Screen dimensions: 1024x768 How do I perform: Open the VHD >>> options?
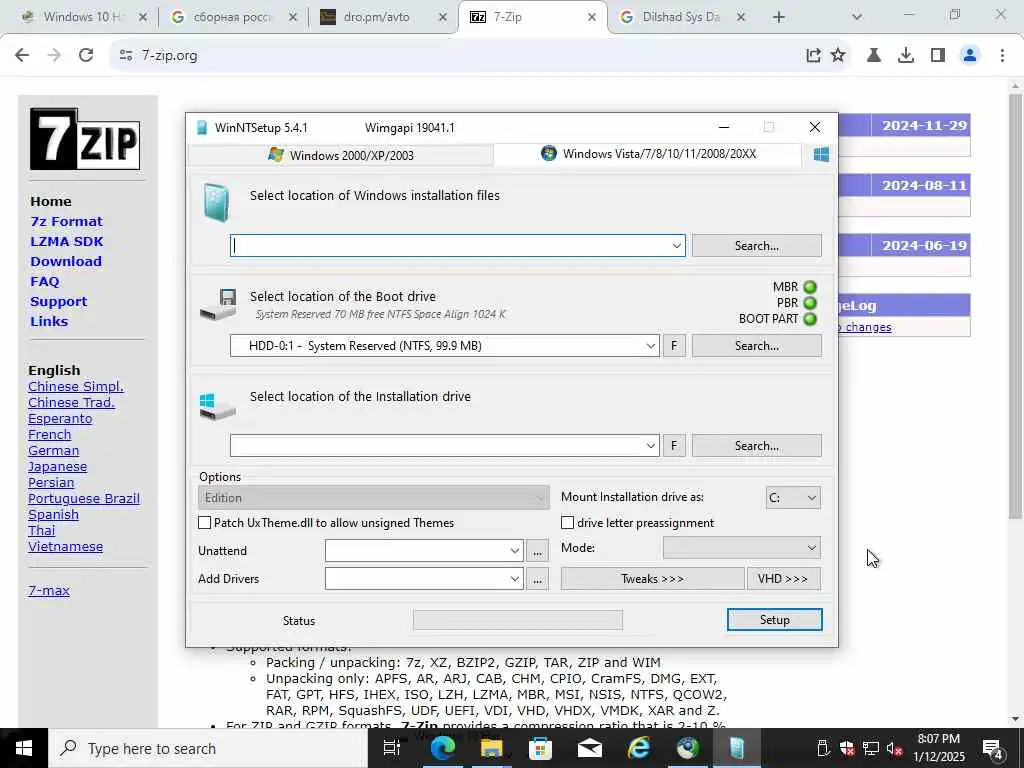click(783, 579)
